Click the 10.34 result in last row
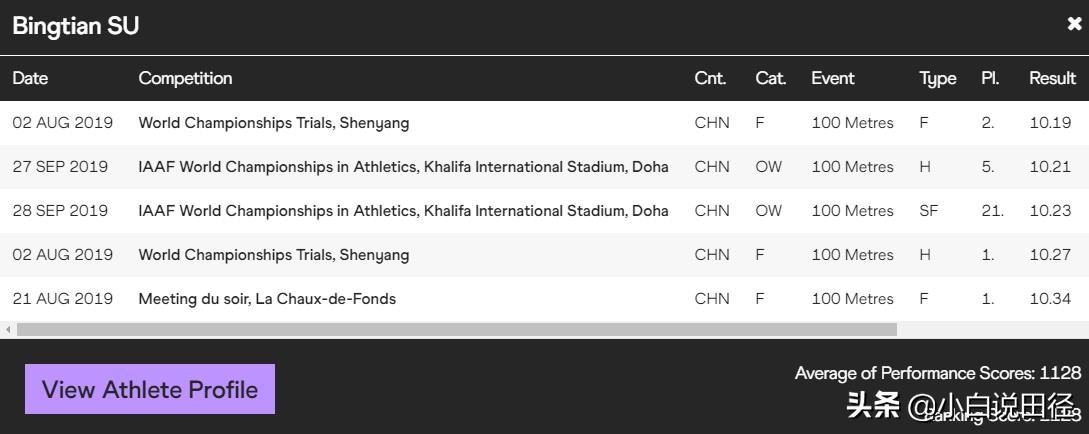1089x434 pixels. click(1050, 299)
